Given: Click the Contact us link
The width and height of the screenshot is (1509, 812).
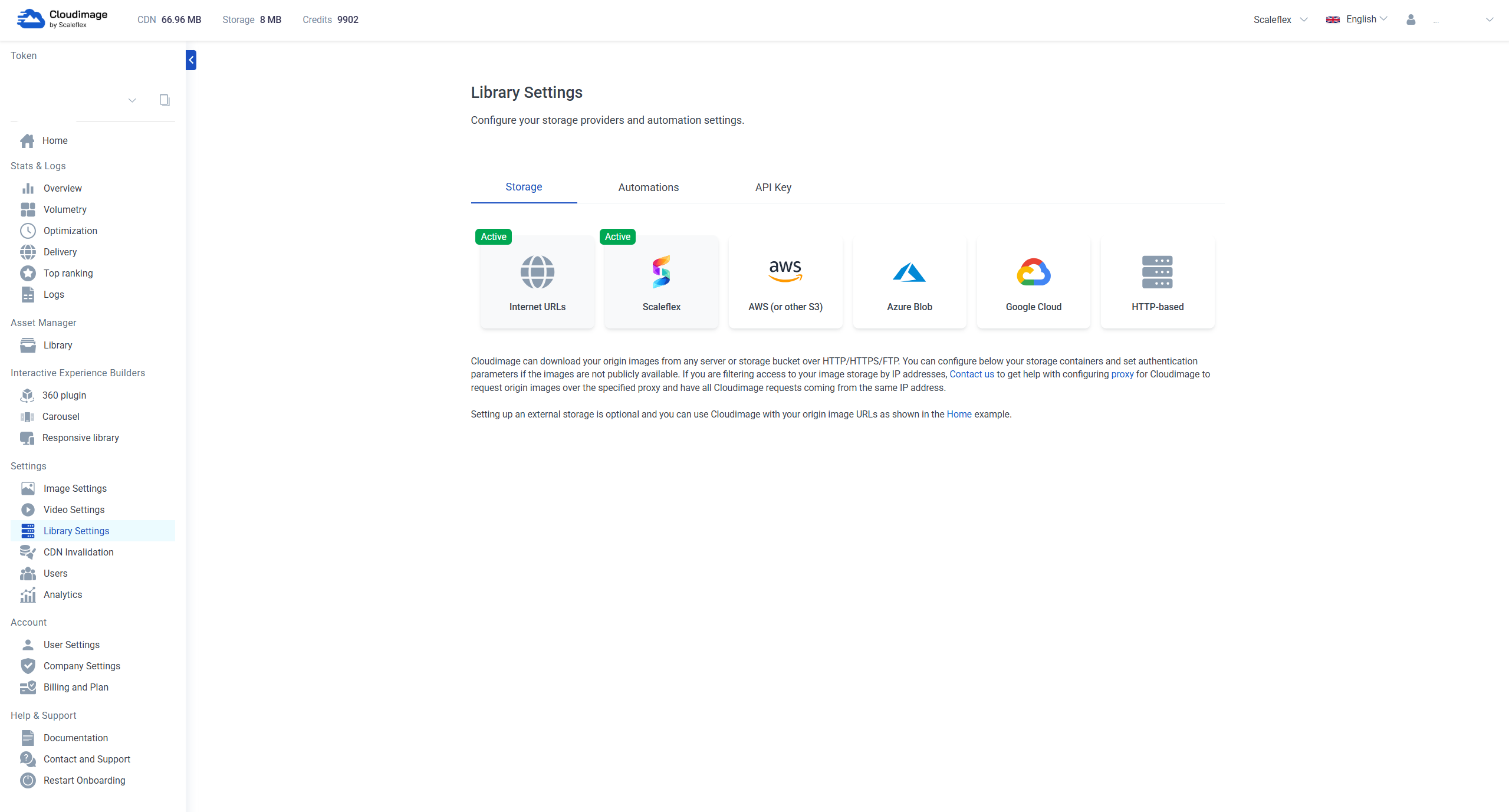Looking at the screenshot, I should pyautogui.click(x=971, y=374).
